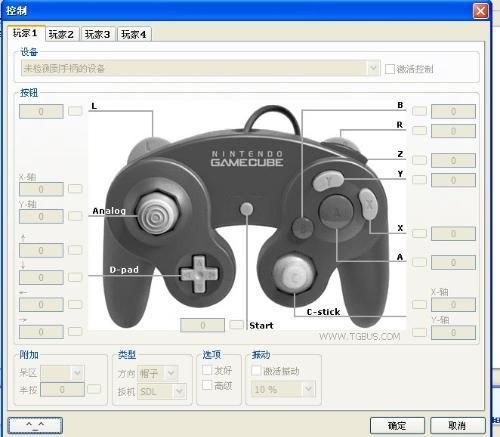Click the L button value field
This screenshot has width=500, height=437.
pyautogui.click(x=41, y=111)
